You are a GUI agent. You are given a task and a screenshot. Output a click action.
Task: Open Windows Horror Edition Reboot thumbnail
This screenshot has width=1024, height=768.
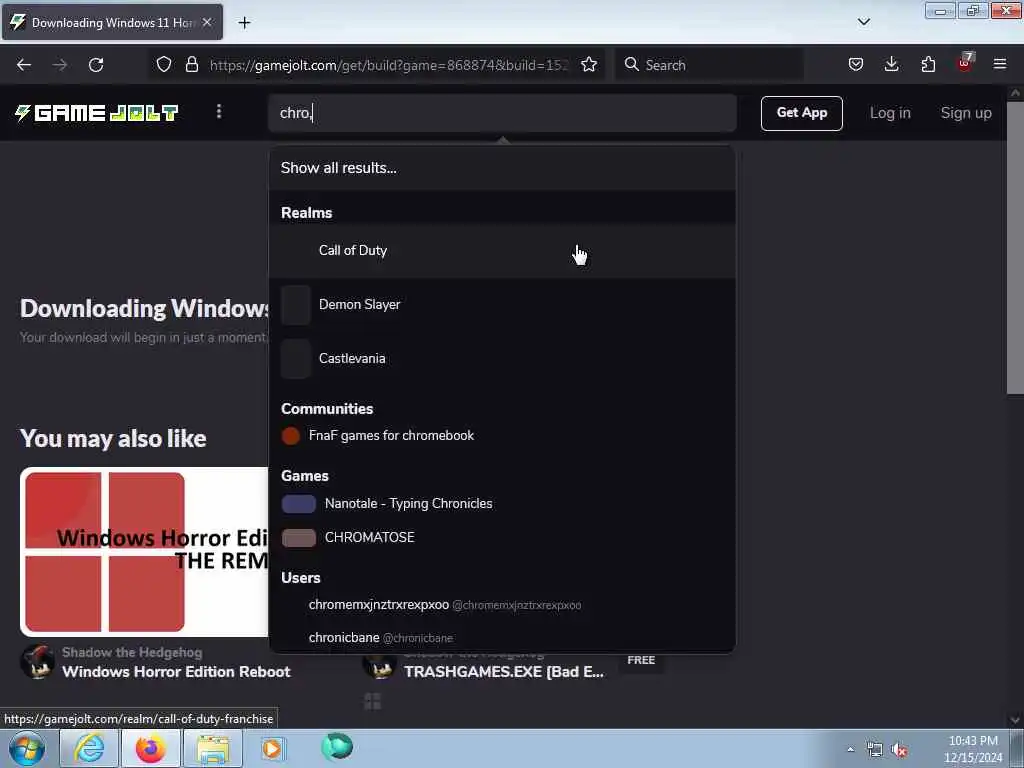tap(144, 552)
